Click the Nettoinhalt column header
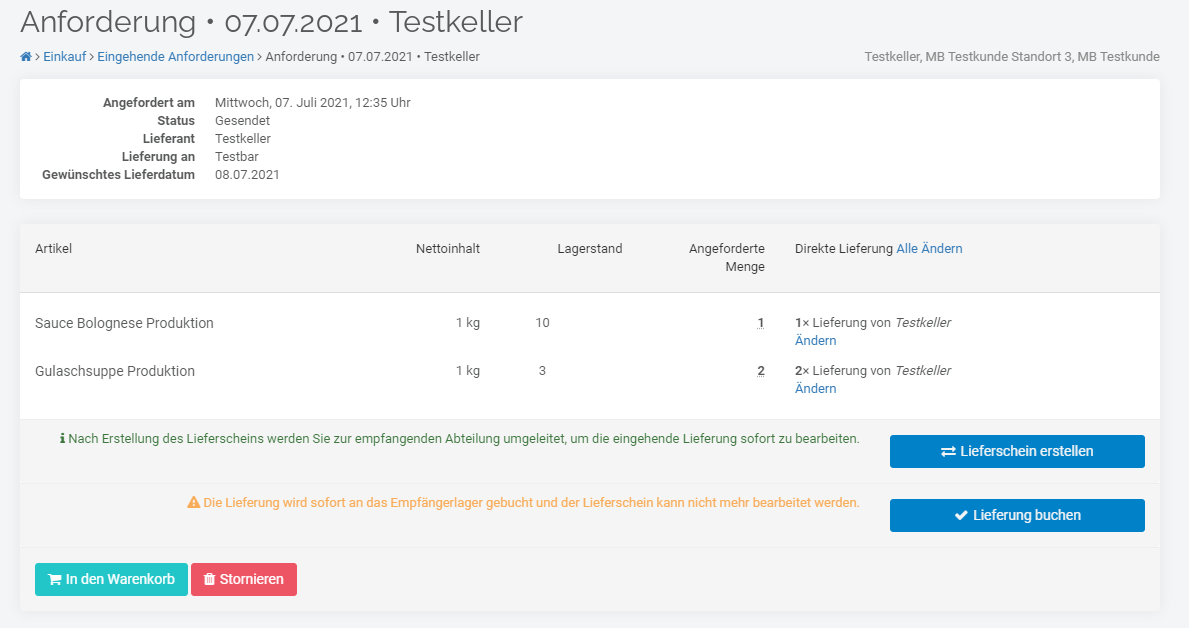Screen dimensions: 1189x628 coord(447,249)
